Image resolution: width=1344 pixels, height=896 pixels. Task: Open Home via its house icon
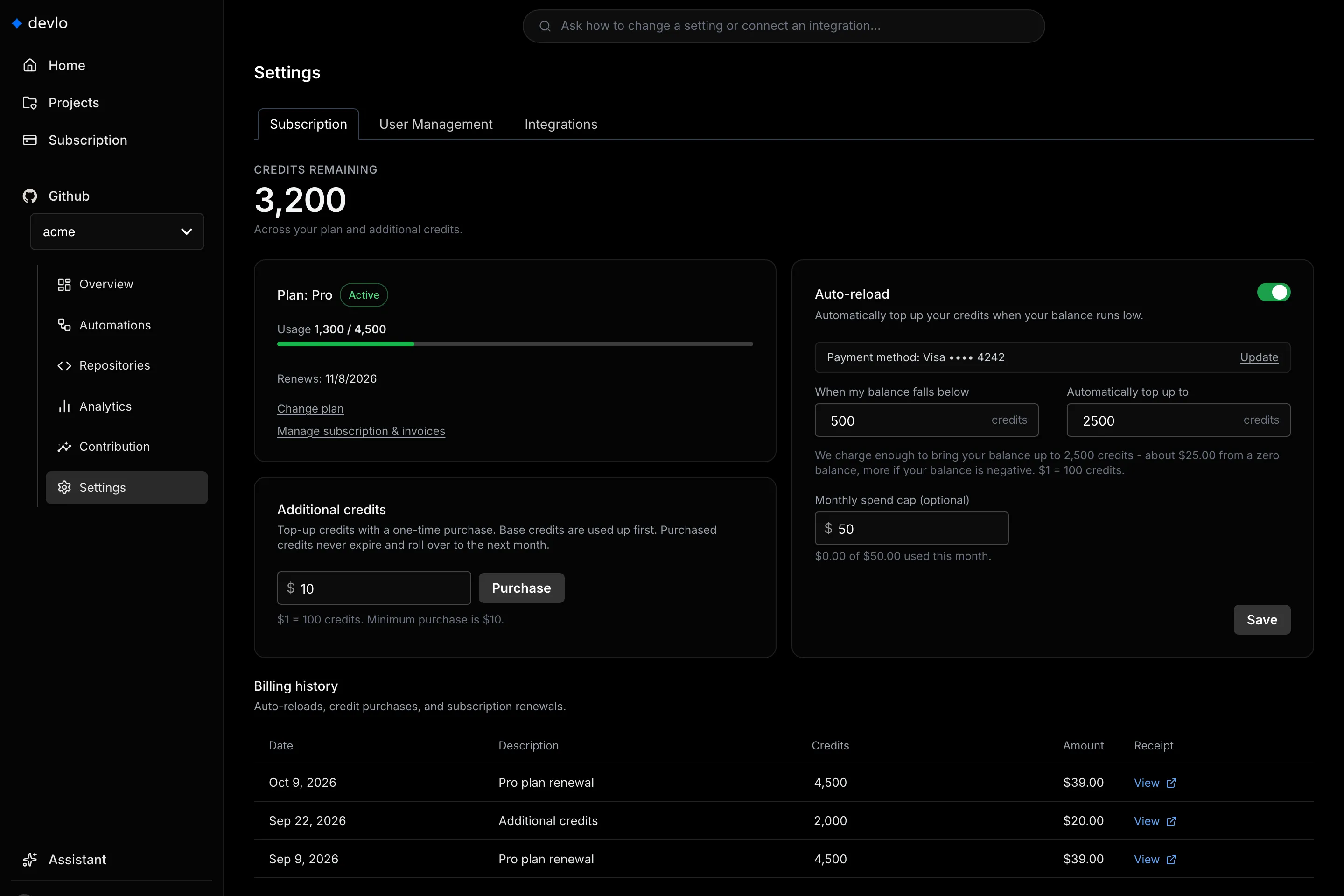tap(30, 65)
